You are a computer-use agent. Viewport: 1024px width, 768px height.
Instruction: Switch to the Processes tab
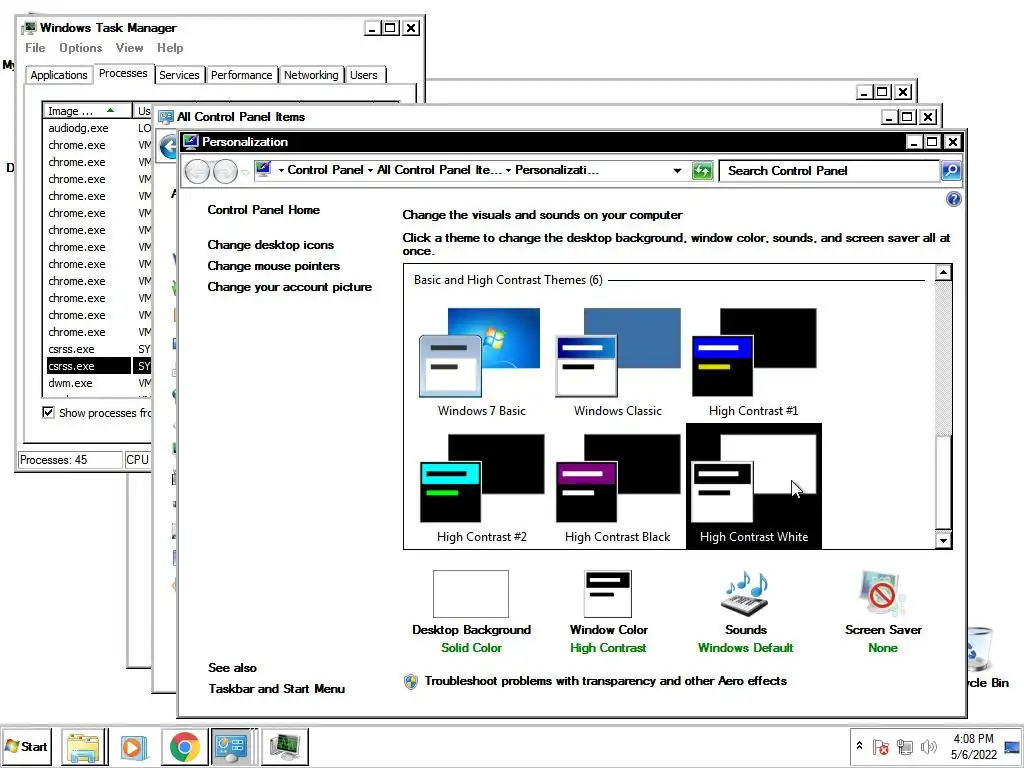[123, 73]
